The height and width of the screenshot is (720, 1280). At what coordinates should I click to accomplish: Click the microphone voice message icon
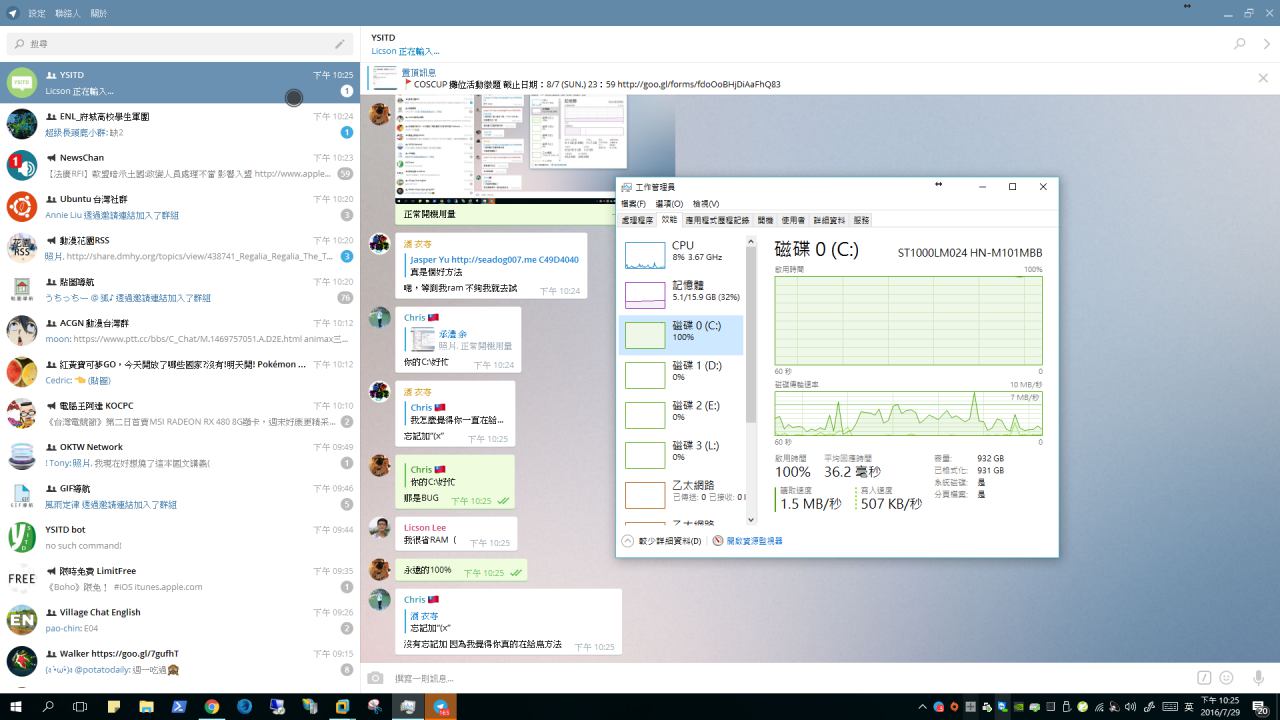(x=1258, y=678)
